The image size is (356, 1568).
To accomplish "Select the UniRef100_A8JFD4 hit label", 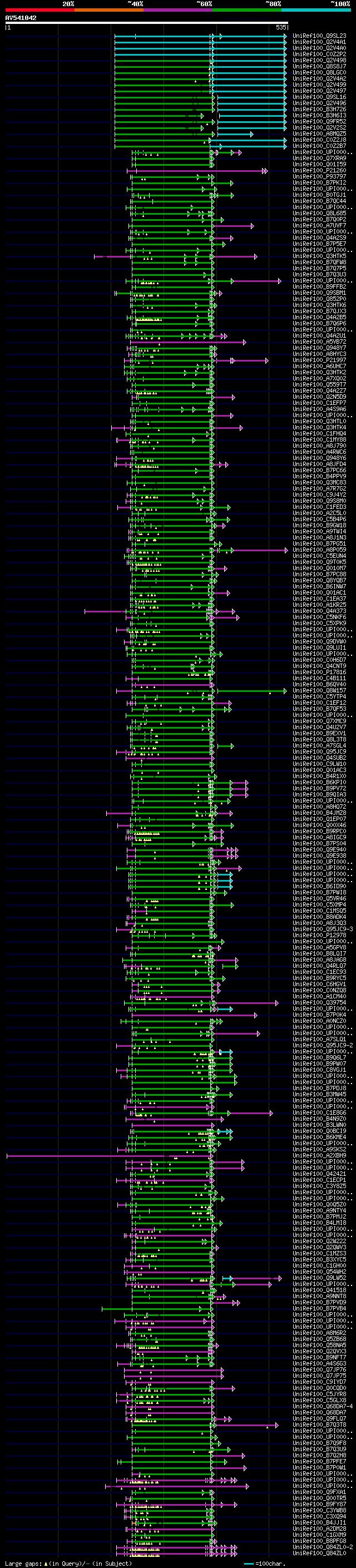I will tap(319, 464).
